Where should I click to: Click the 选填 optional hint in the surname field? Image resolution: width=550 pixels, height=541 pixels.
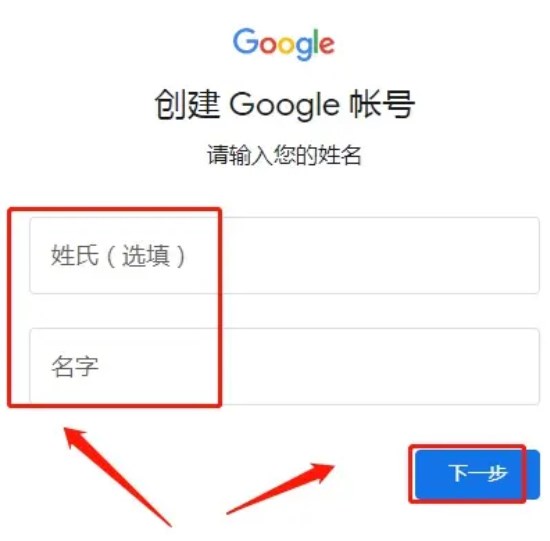pos(145,256)
